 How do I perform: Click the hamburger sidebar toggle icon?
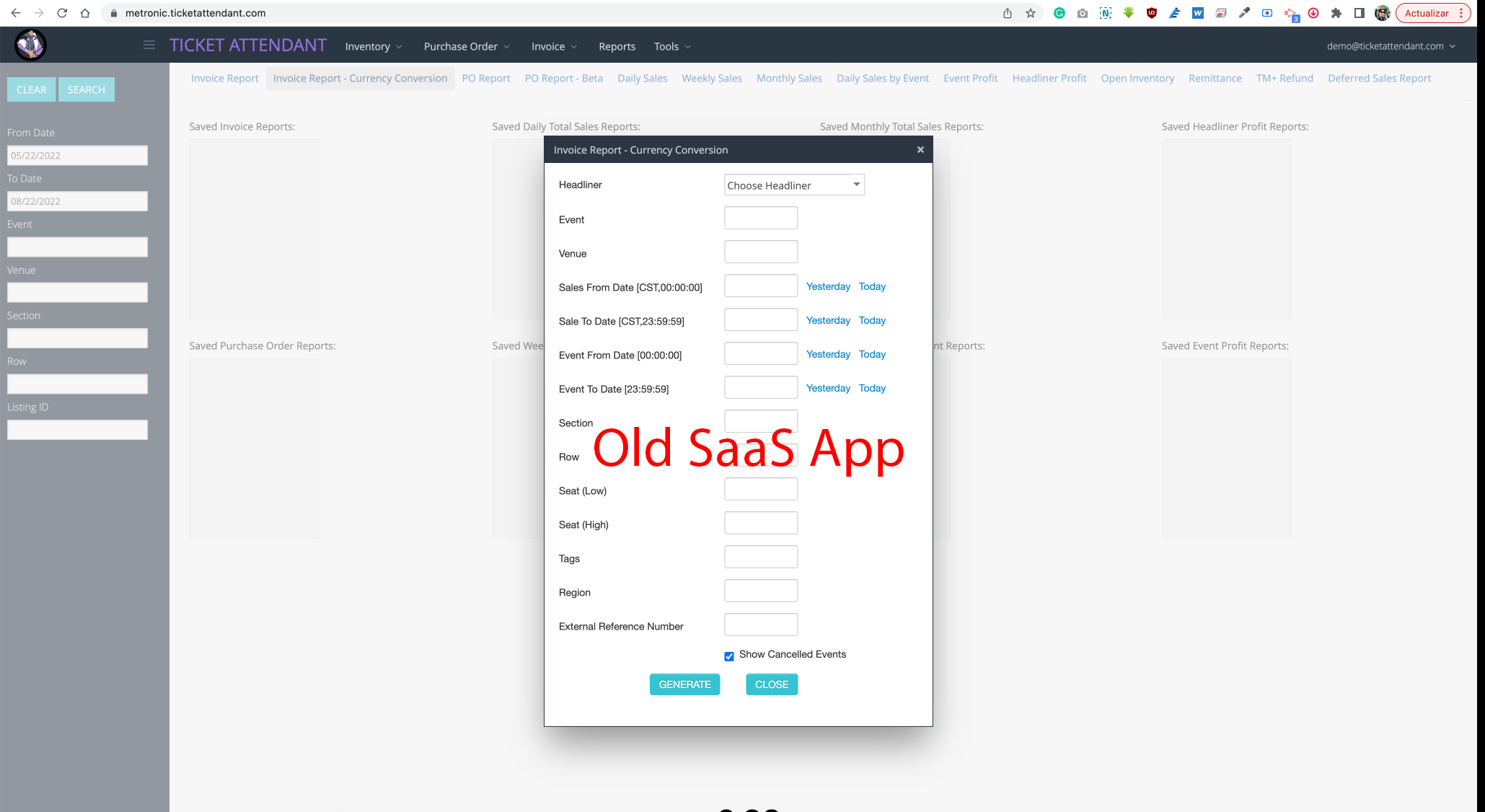(x=149, y=45)
